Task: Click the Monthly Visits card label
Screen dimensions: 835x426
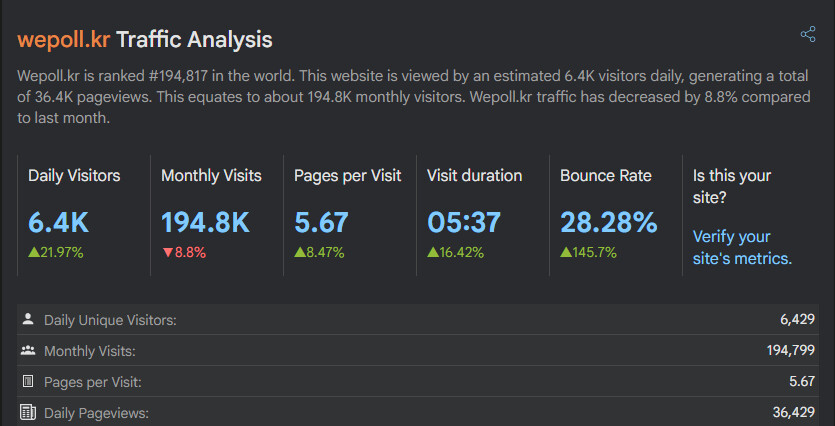Action: pos(211,176)
